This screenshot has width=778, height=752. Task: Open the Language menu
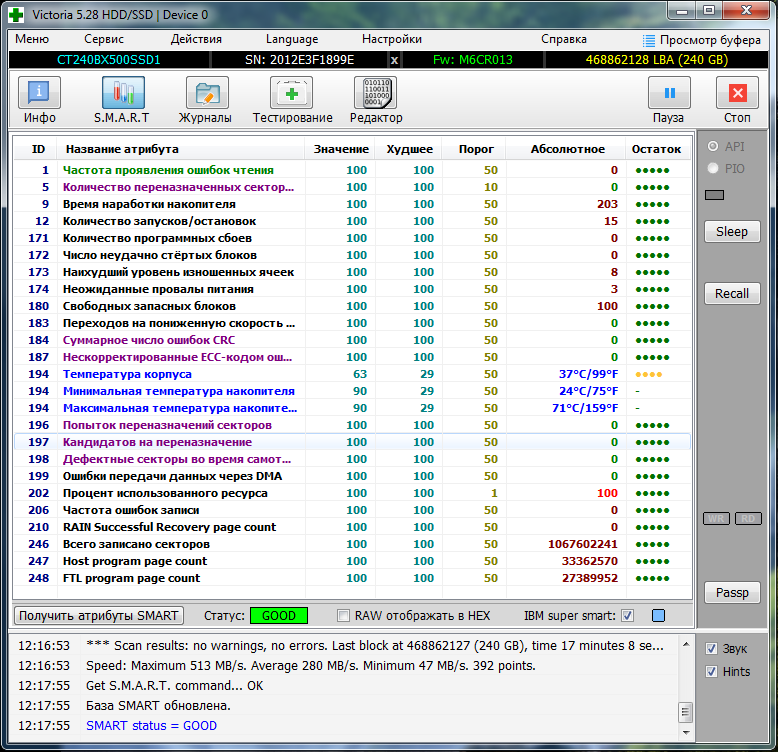coord(292,39)
